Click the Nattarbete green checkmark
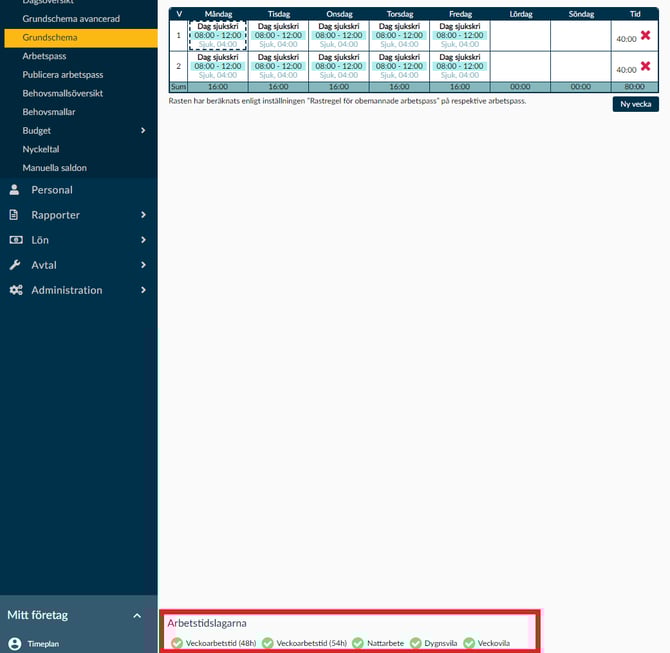 click(358, 643)
